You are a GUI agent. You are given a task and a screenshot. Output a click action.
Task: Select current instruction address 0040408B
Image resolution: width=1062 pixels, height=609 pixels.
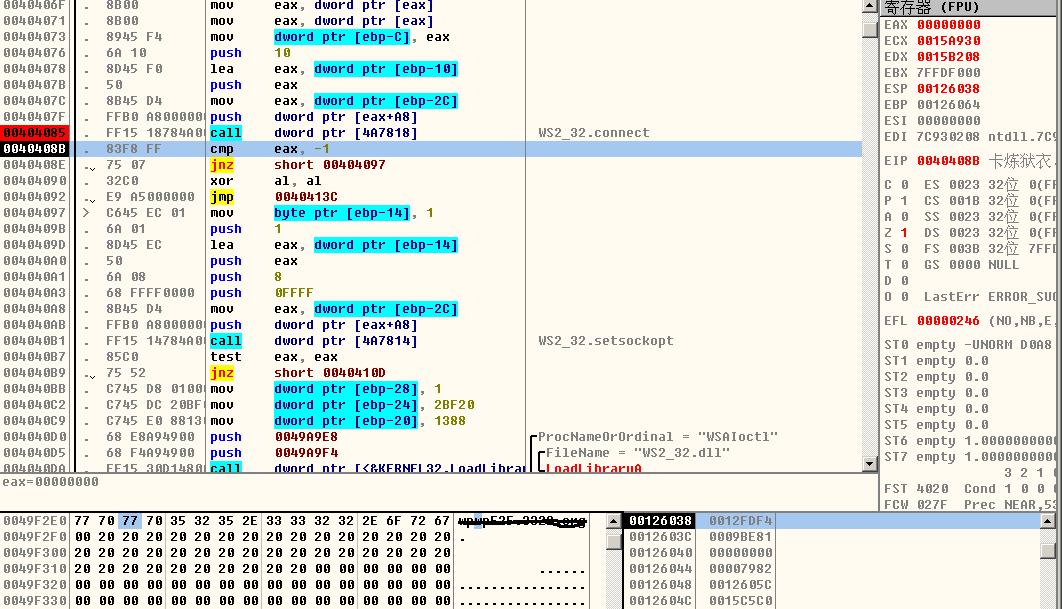click(35, 149)
